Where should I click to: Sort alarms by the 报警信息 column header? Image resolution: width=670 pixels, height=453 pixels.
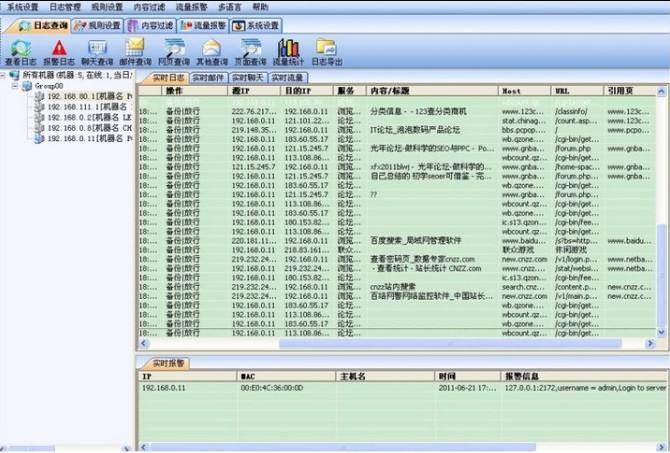585,377
